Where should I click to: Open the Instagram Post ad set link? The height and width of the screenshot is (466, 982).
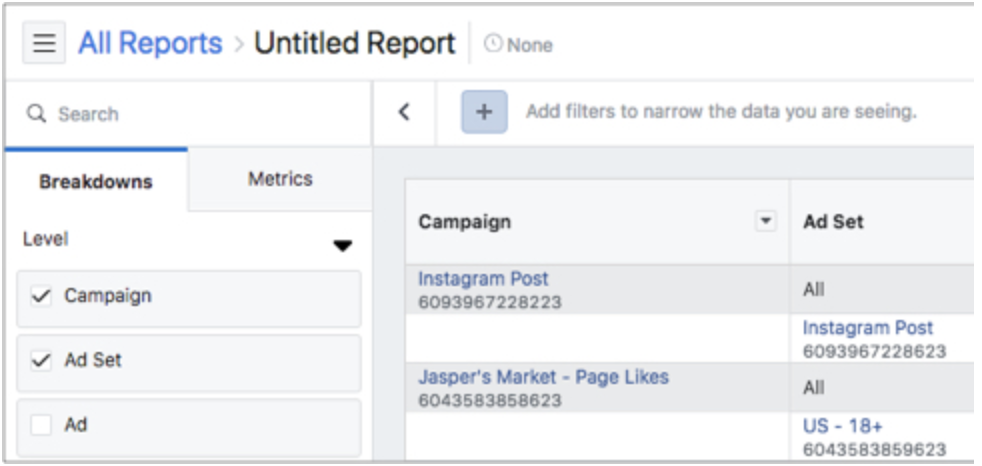867,328
